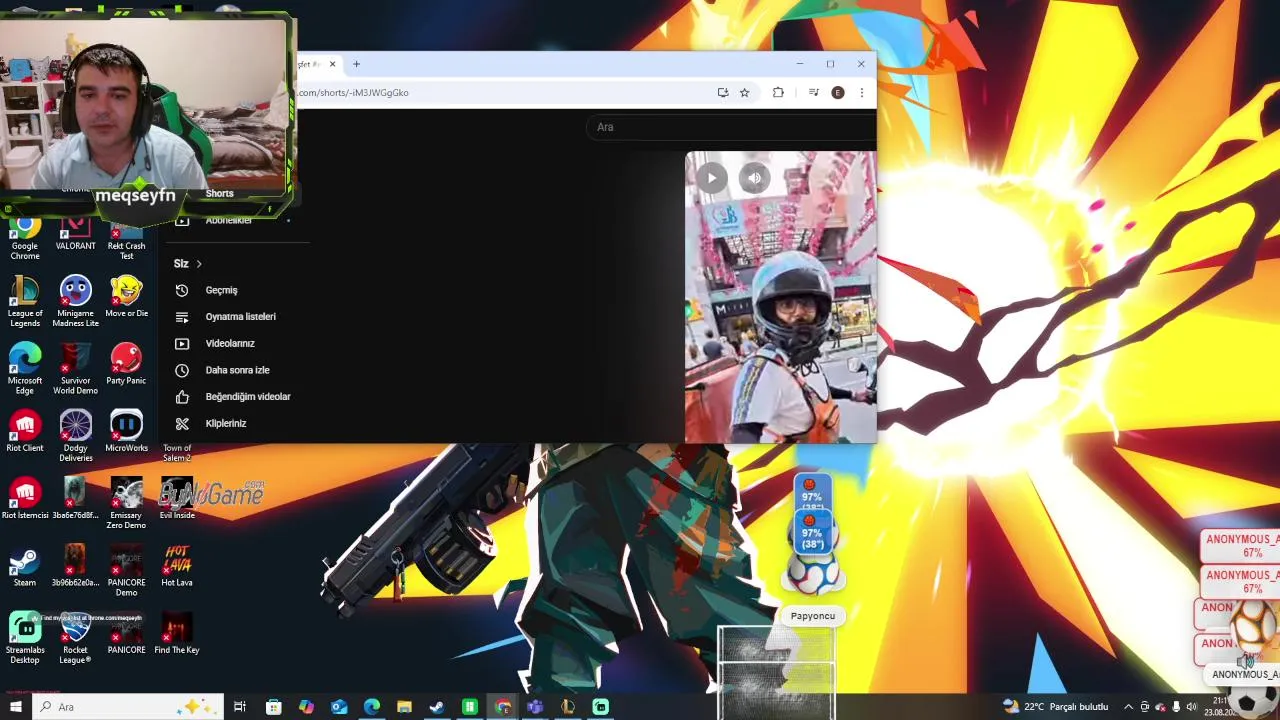Mute the Shorts video volume button
This screenshot has height=720, width=1280.
point(754,178)
